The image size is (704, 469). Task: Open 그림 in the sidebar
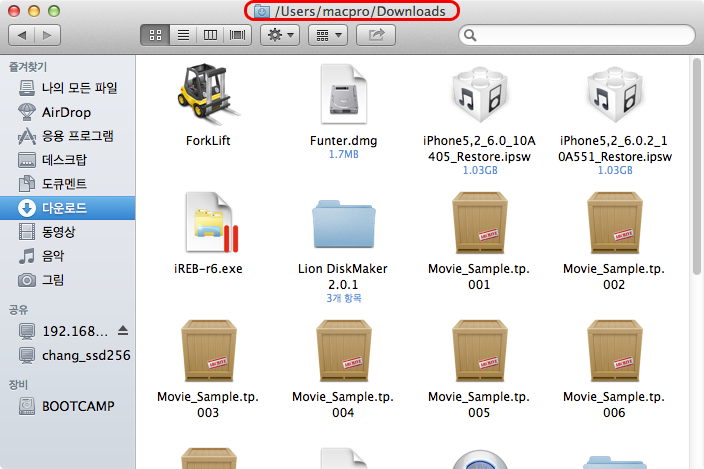(67, 280)
